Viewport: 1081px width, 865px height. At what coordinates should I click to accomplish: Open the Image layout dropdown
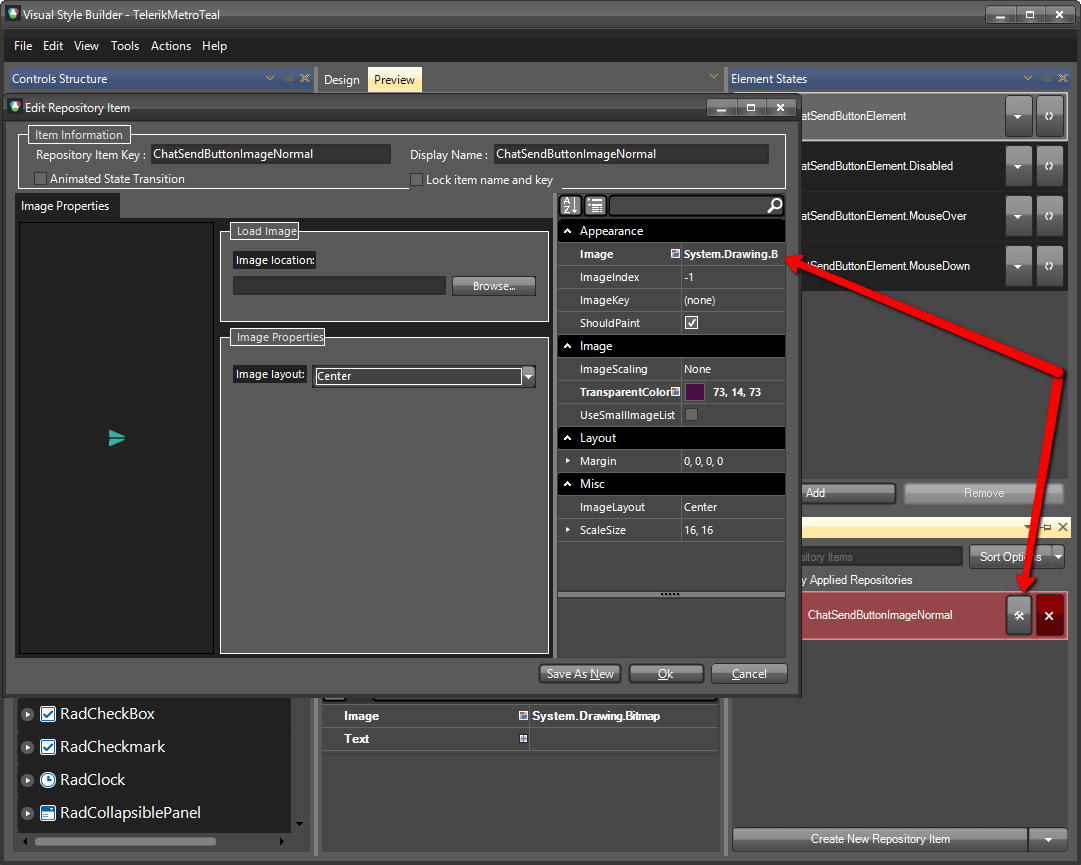tap(528, 374)
